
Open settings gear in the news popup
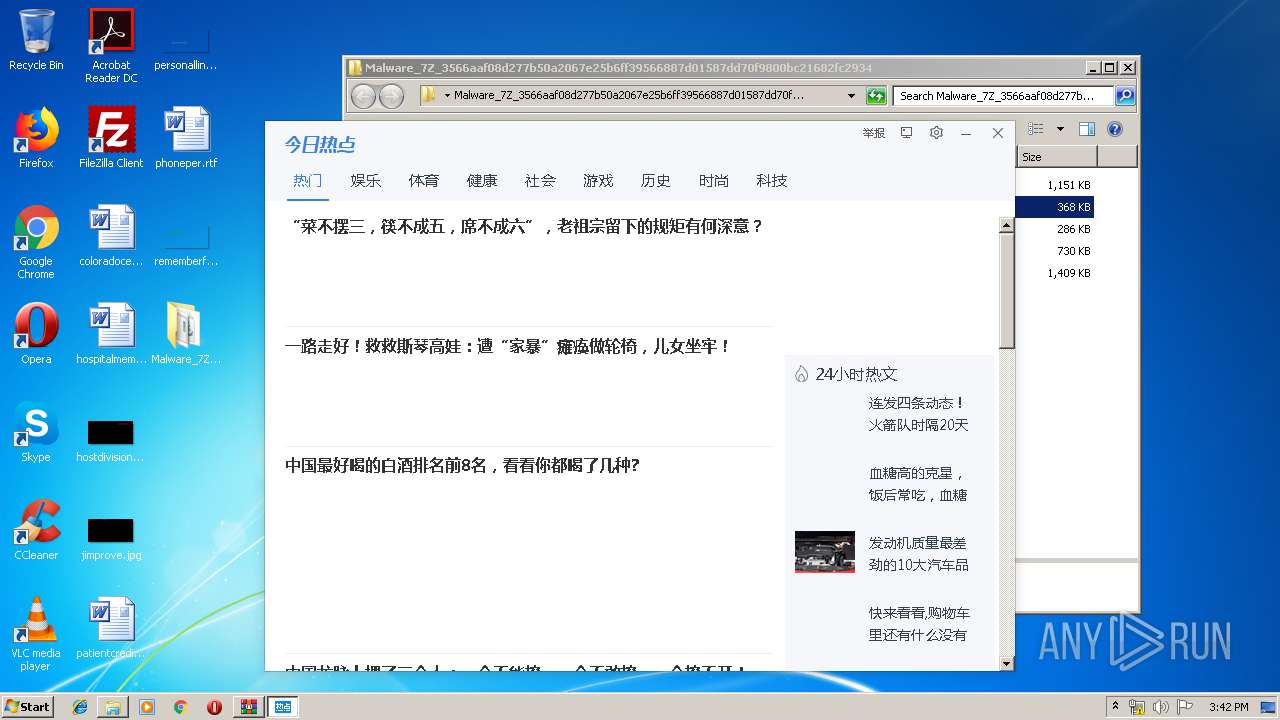[x=936, y=133]
